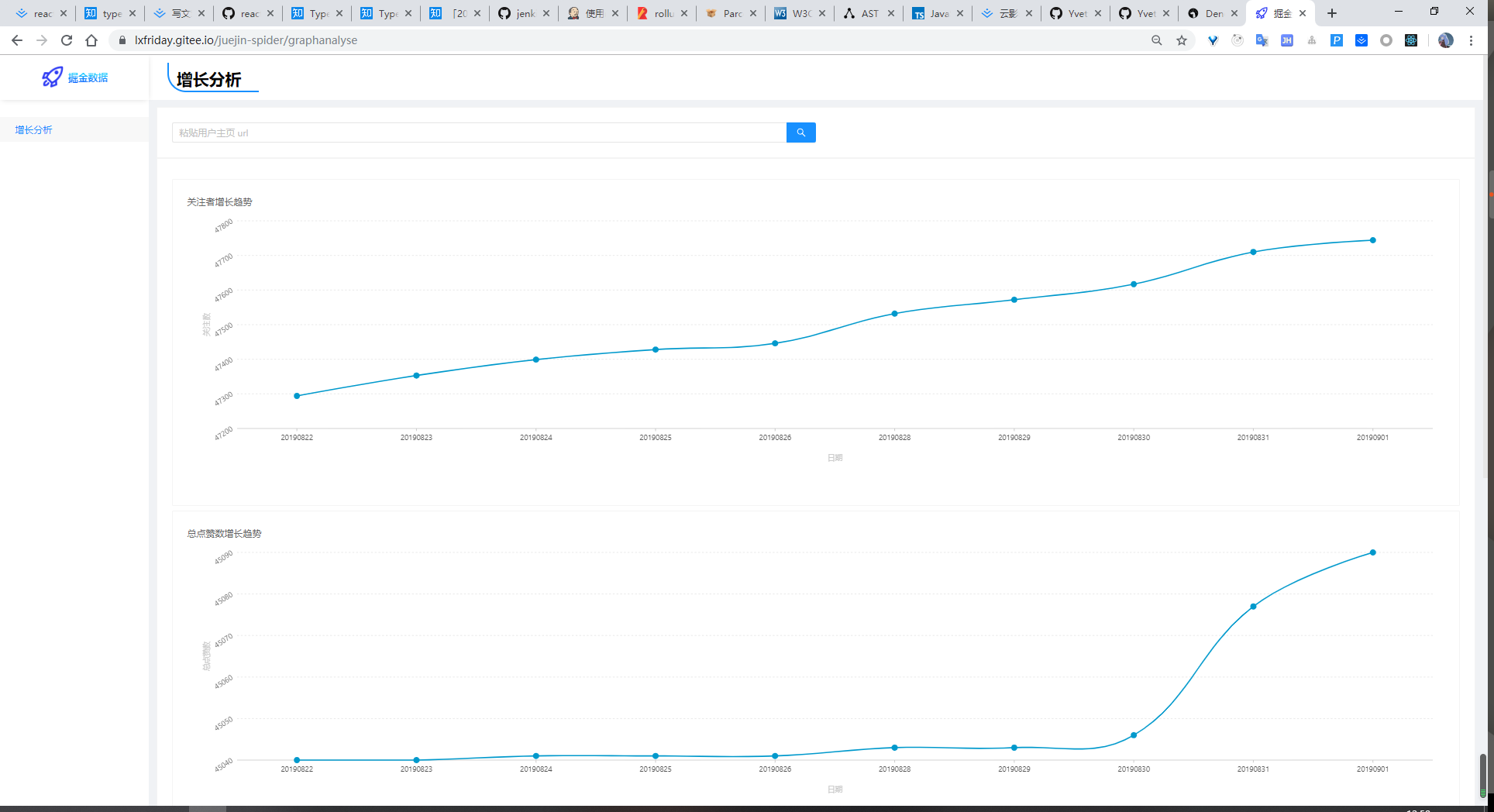Open a new browser tab
The width and height of the screenshot is (1494, 812).
[1332, 13]
